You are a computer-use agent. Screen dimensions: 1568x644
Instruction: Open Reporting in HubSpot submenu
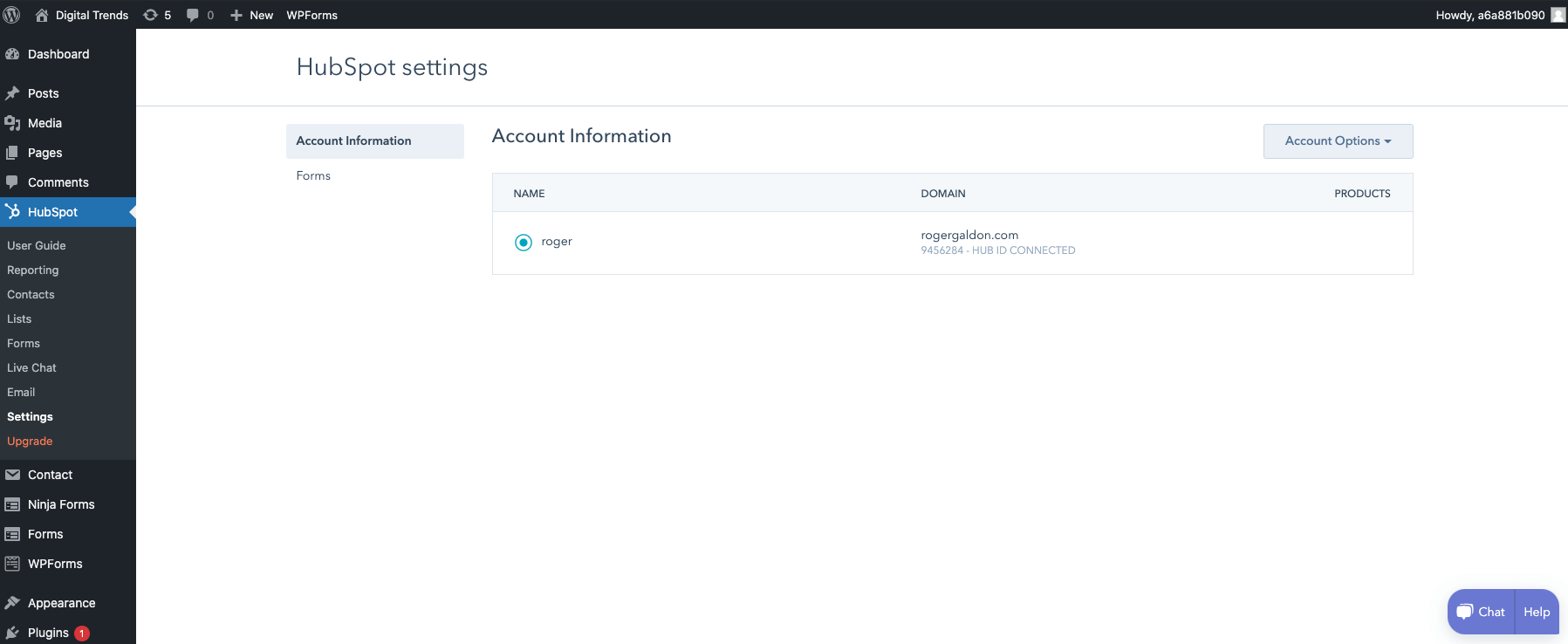[33, 271]
